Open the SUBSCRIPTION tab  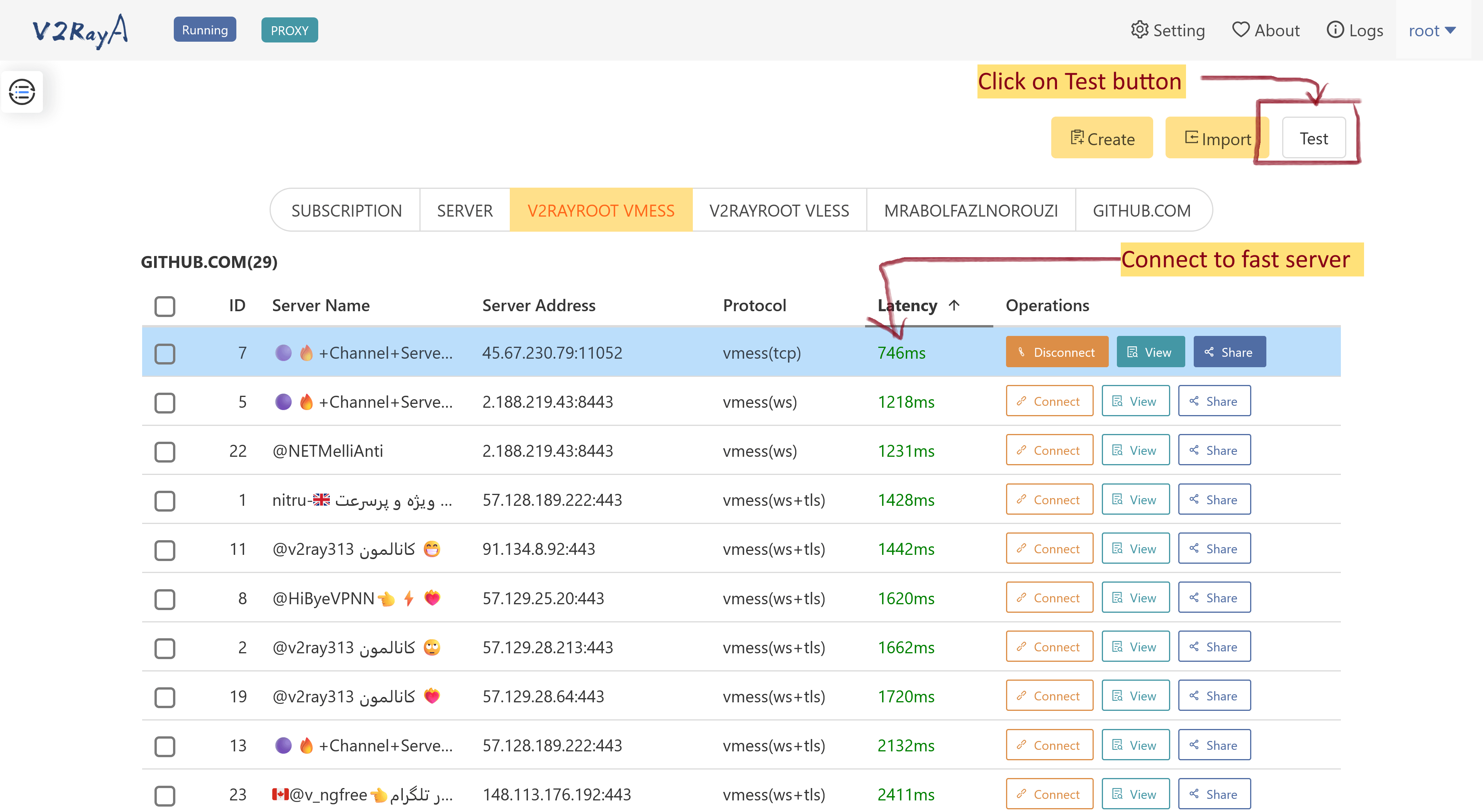(x=346, y=210)
